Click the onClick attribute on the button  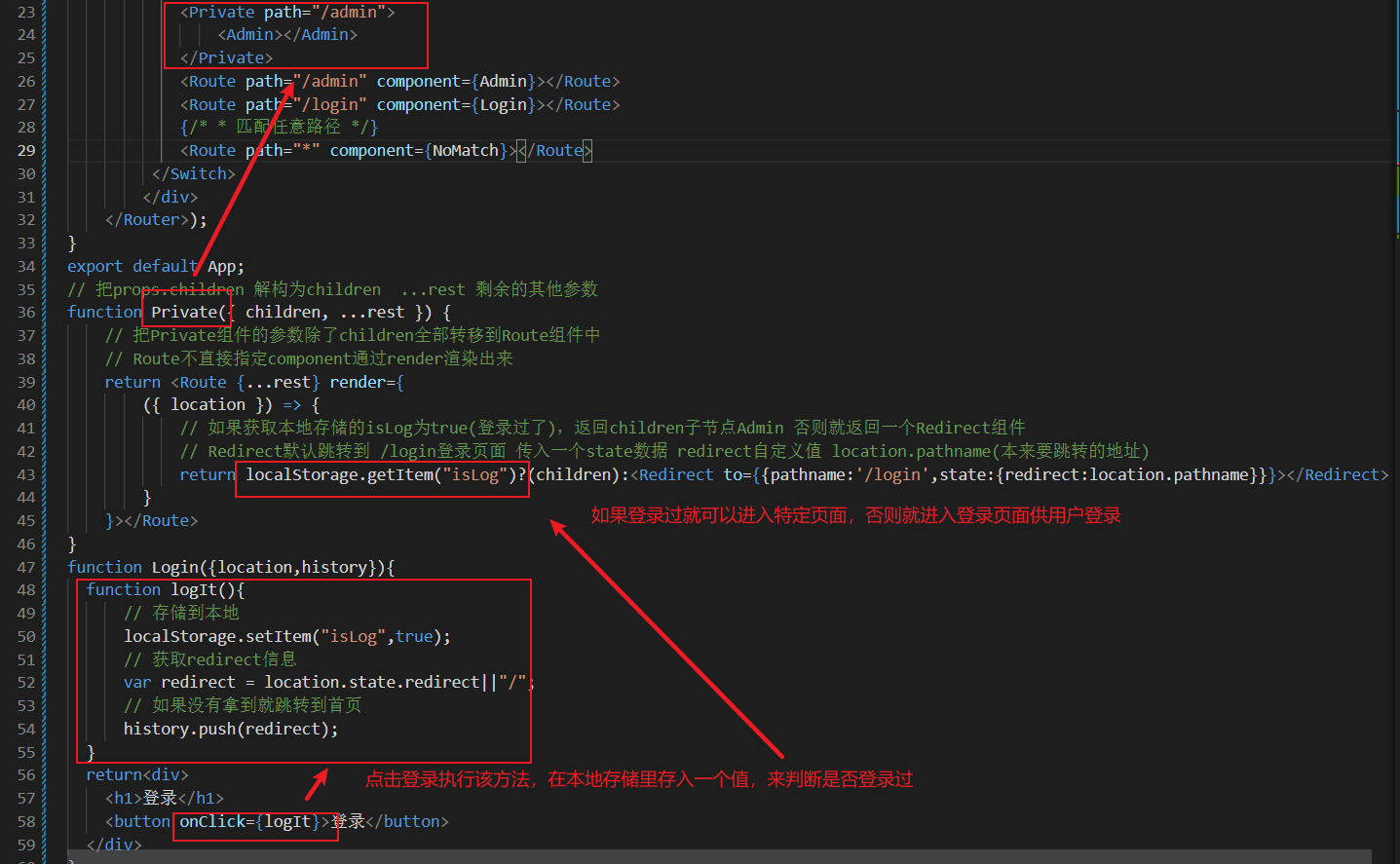click(x=212, y=821)
